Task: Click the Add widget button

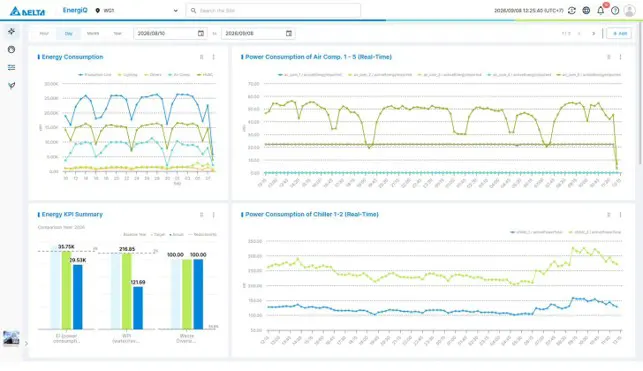Action: [619, 34]
